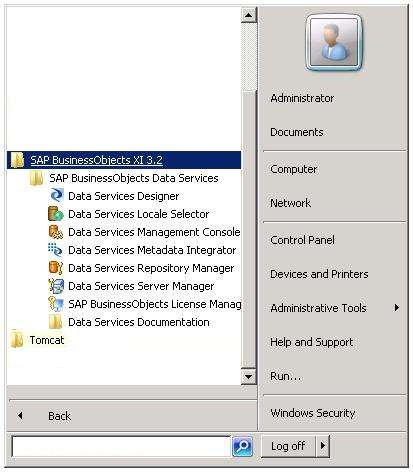Launch Data Services Designer icon
413x472 pixels.
(56, 196)
